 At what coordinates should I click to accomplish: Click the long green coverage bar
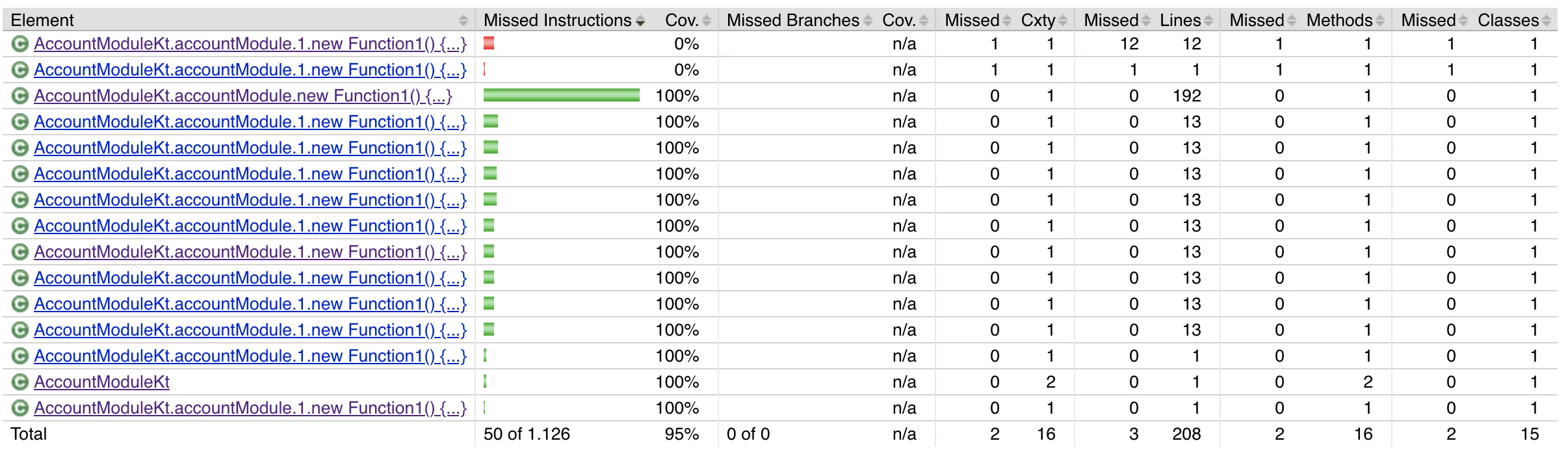562,96
